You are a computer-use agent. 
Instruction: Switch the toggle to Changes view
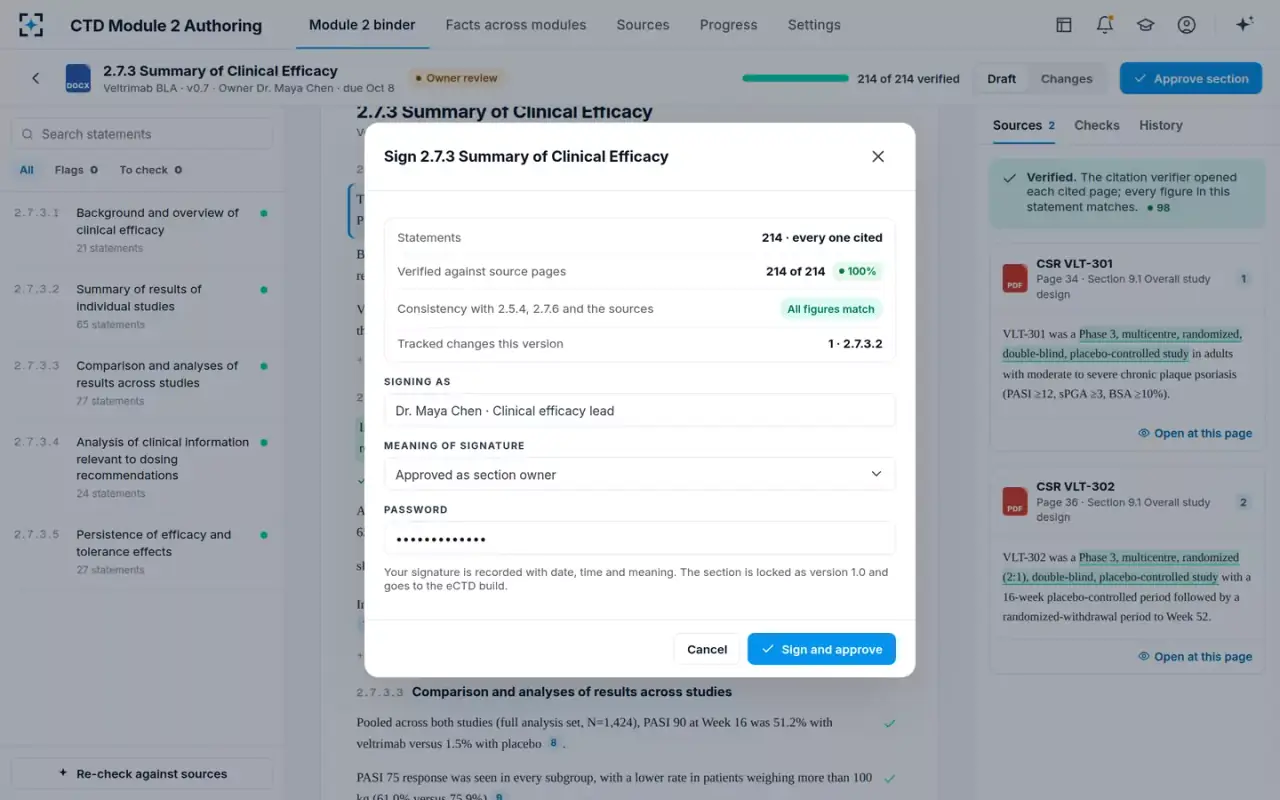[x=1066, y=79]
